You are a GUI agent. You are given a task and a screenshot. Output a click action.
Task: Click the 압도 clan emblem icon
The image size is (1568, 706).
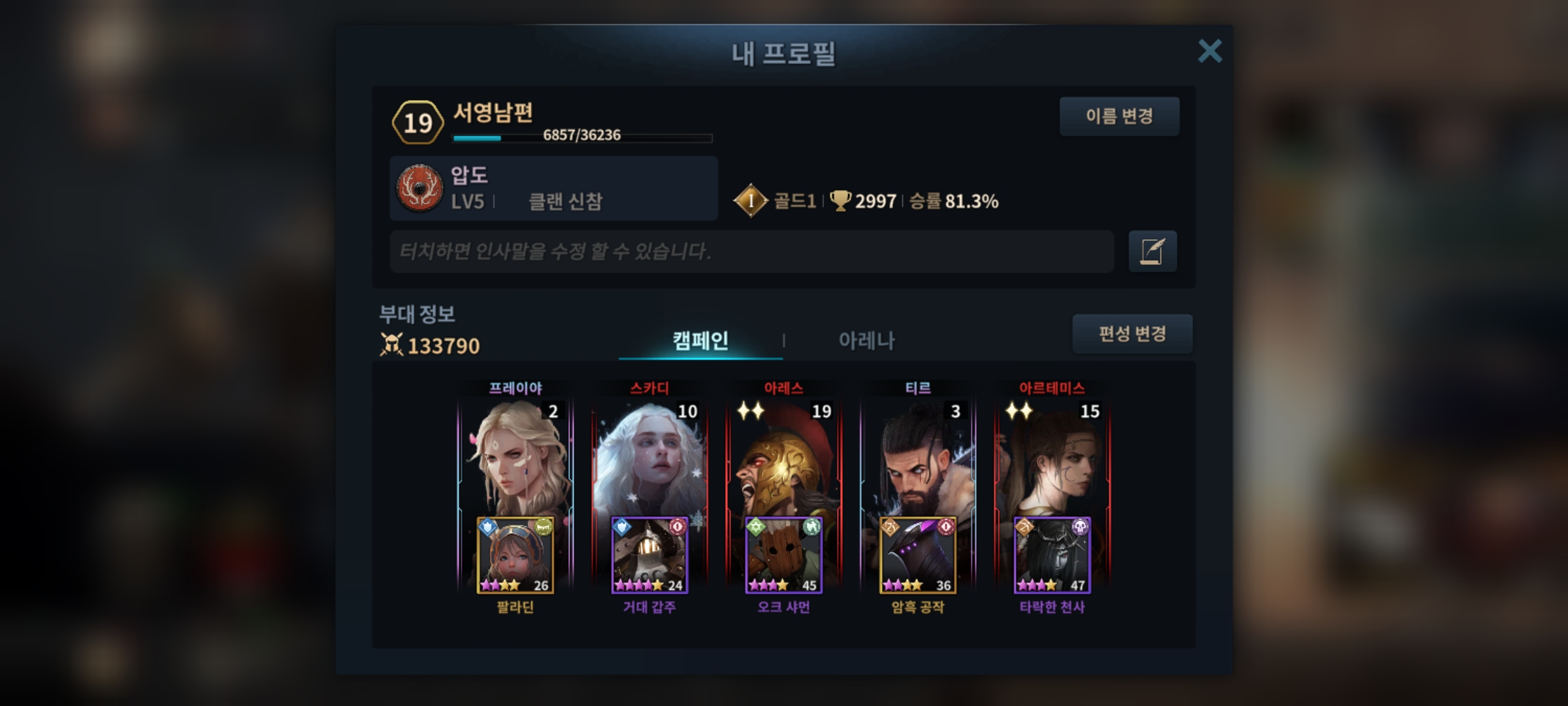[x=420, y=188]
